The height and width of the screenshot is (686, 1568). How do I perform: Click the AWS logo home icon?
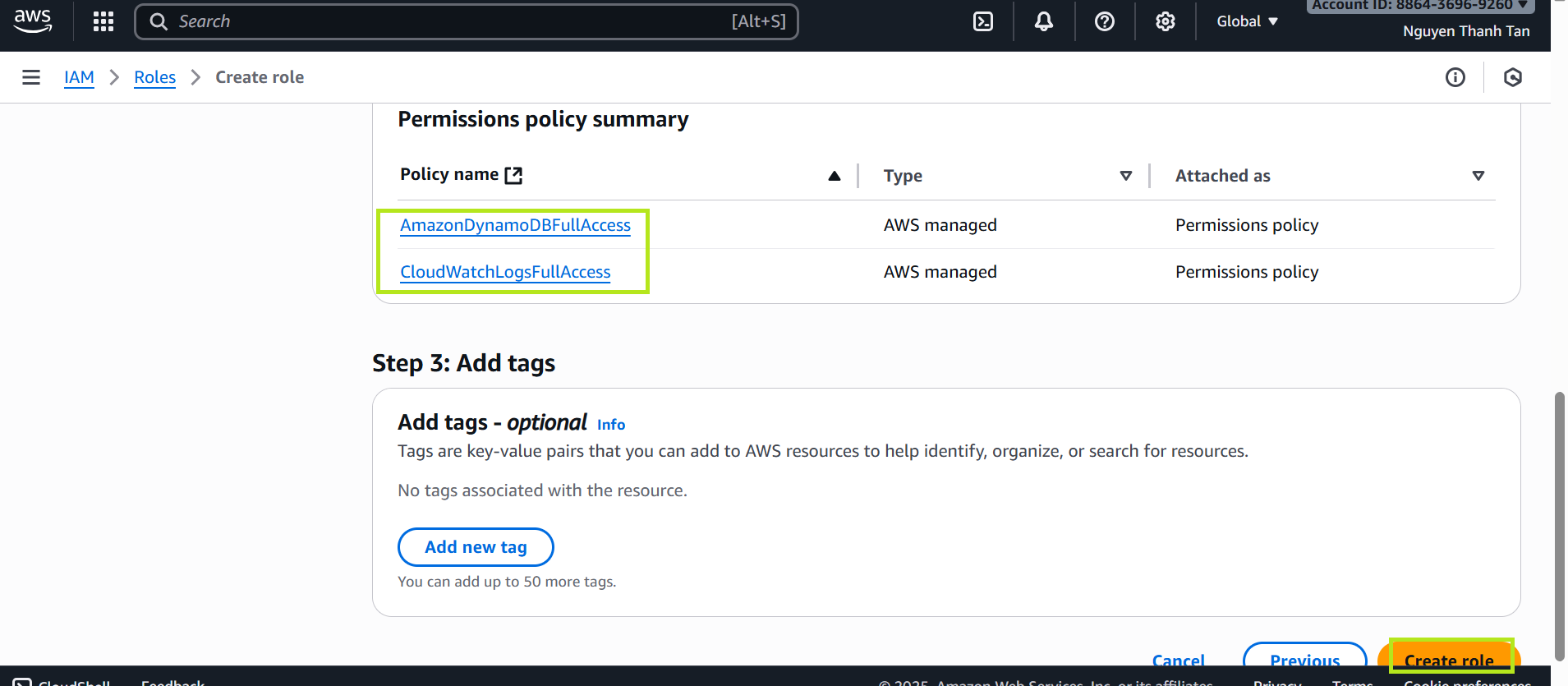33,21
